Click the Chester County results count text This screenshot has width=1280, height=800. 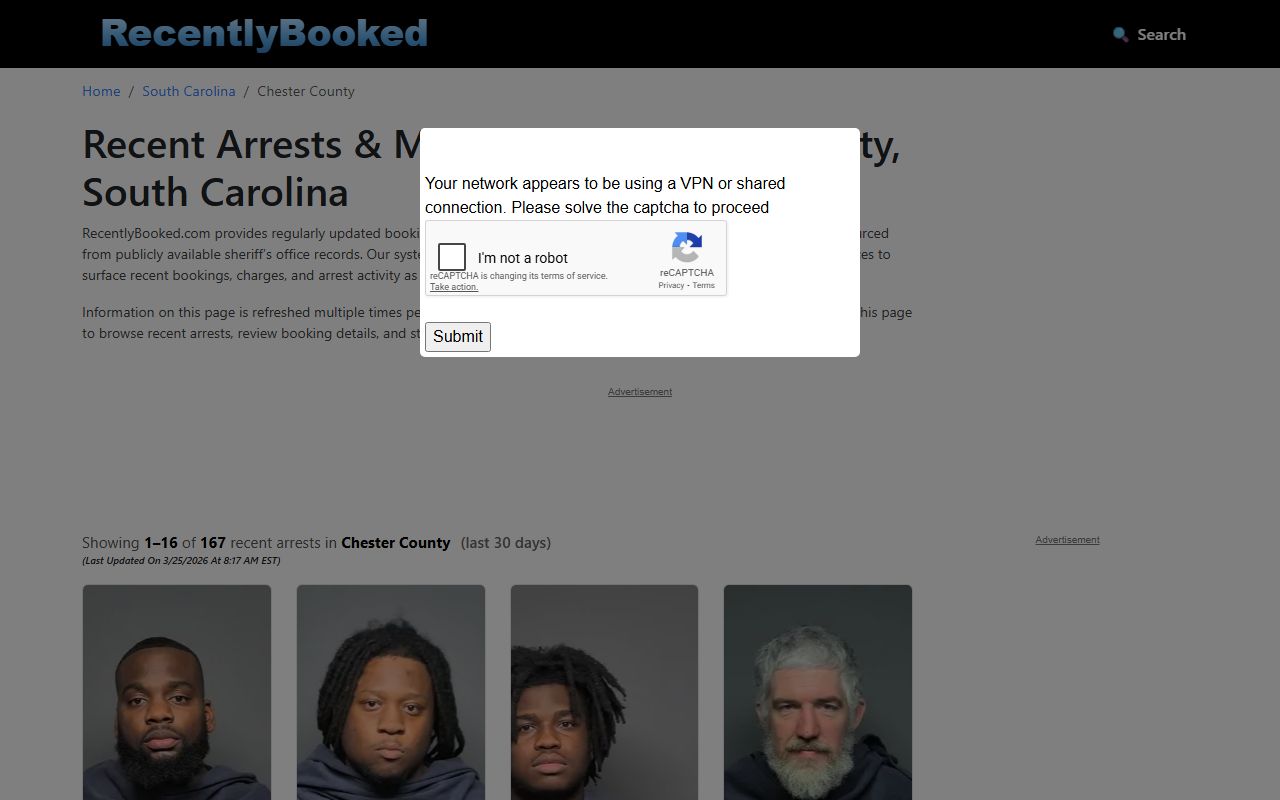tap(316, 543)
